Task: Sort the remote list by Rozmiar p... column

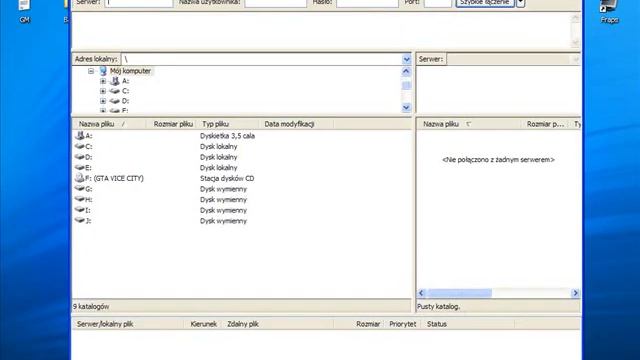Action: click(x=545, y=124)
